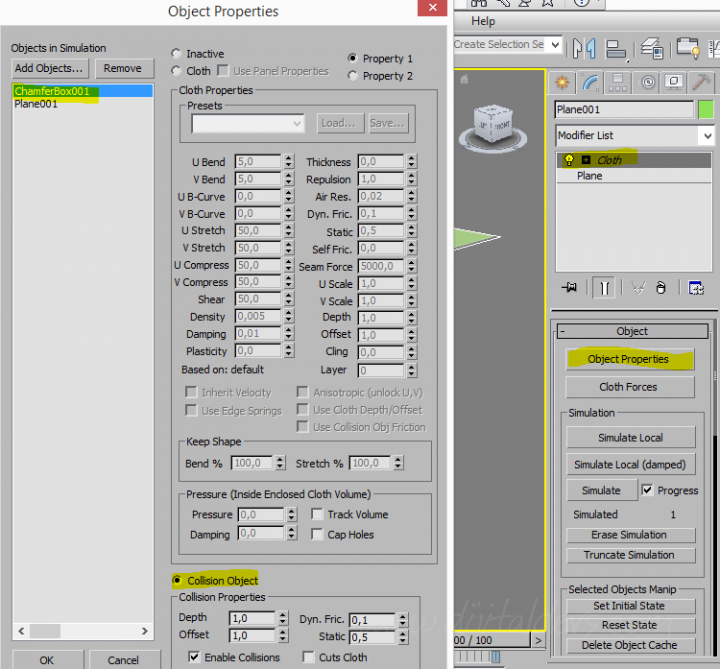The height and width of the screenshot is (669, 720).
Task: Uncheck the Progress checkbox
Action: tap(647, 490)
